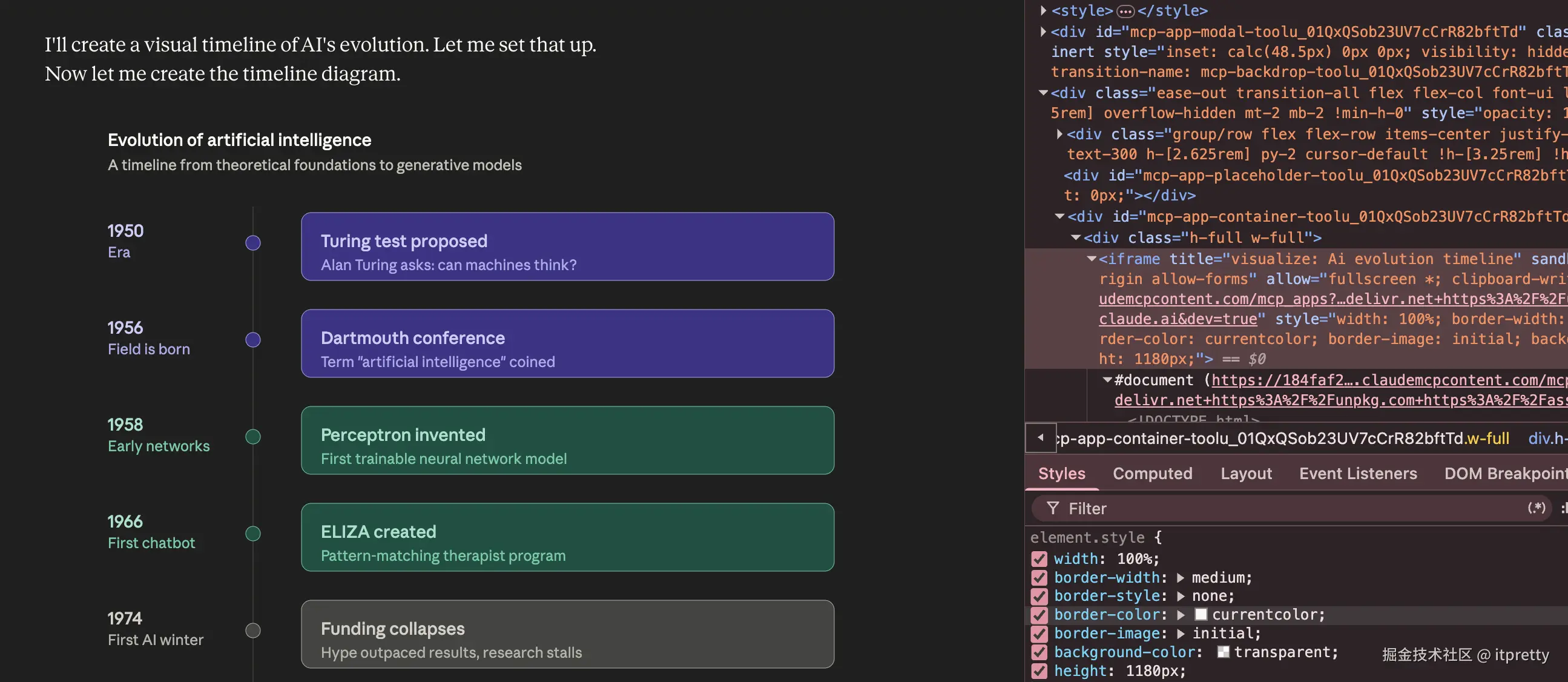This screenshot has width=1568, height=682.
Task: Click the filter funnel icon in Styles
Action: click(1052, 508)
